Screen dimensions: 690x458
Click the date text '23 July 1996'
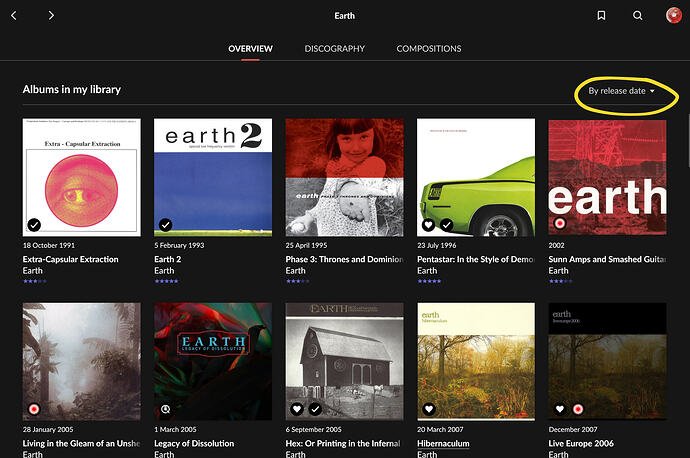pos(437,245)
